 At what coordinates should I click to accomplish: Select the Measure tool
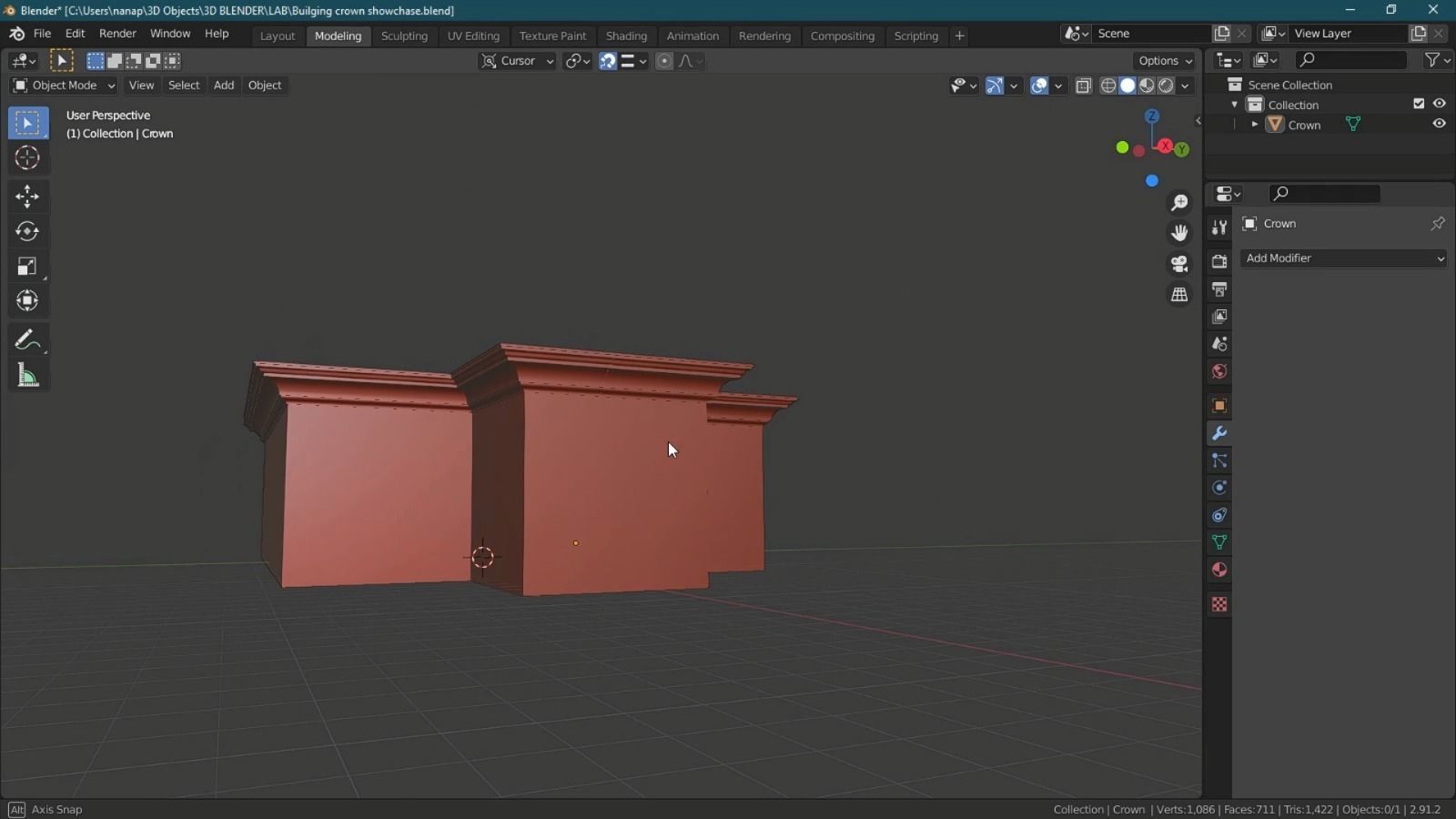coord(27,375)
